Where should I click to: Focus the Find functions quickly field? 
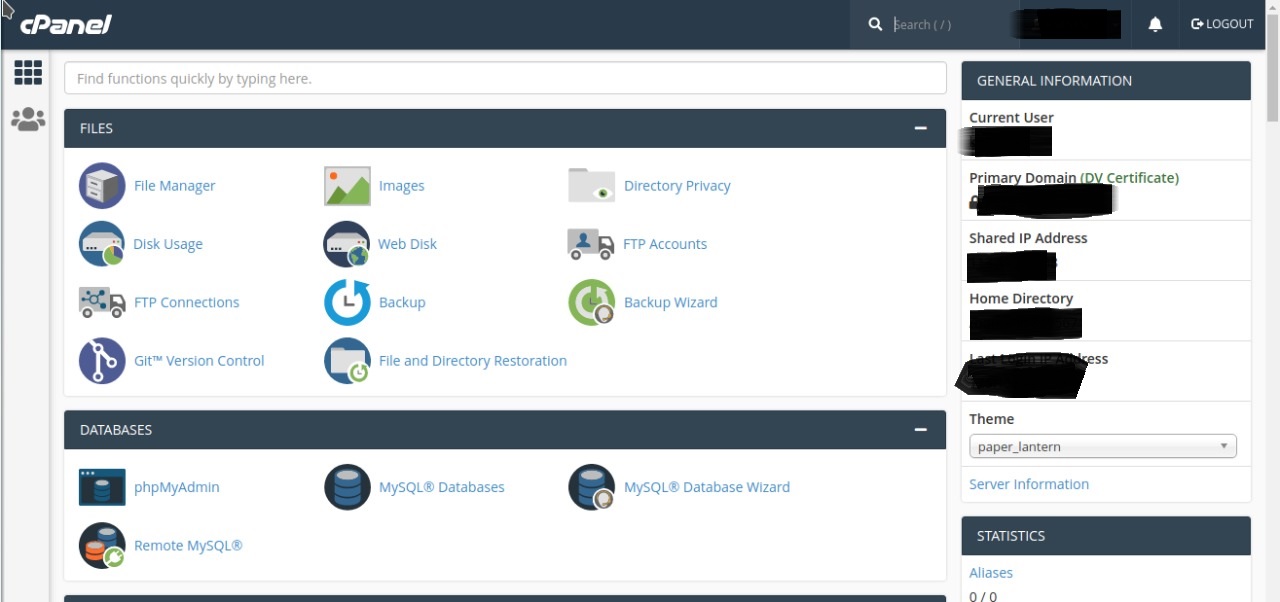(505, 78)
